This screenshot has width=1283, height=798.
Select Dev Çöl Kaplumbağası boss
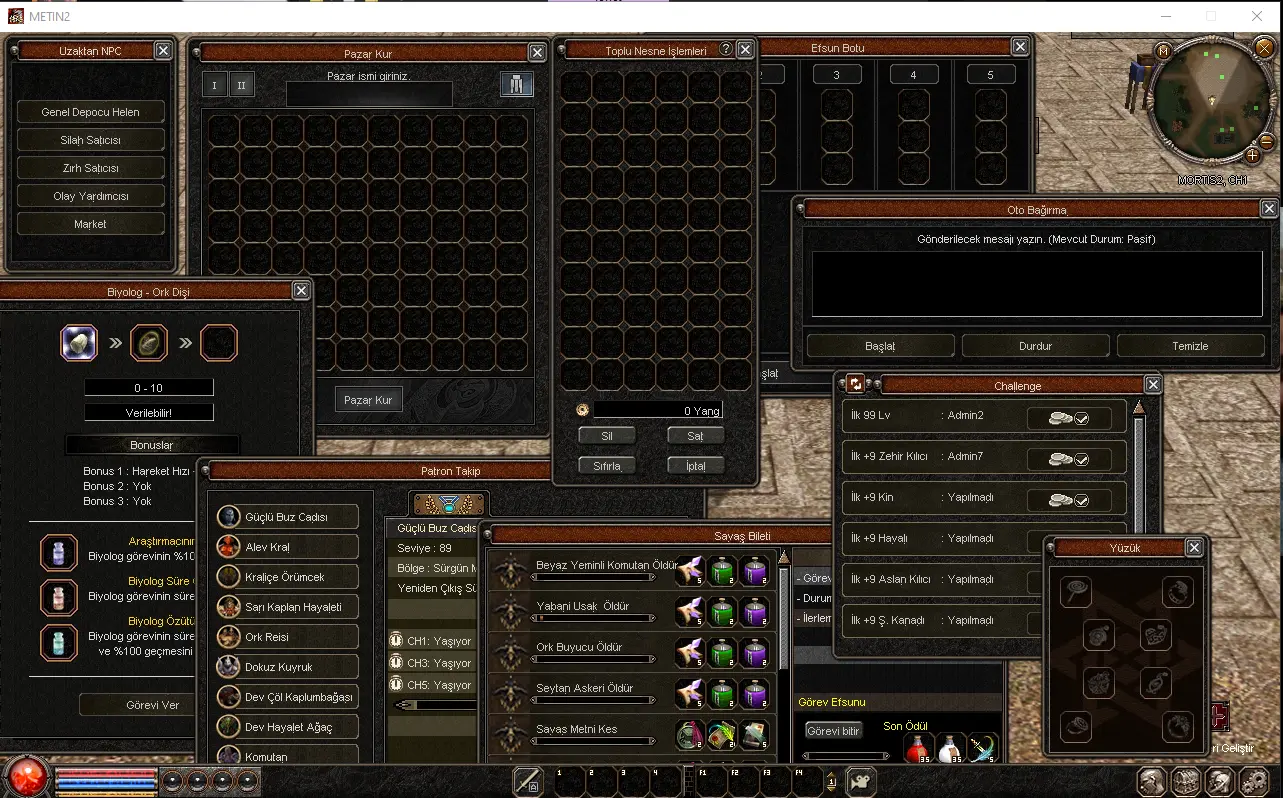[x=288, y=697]
